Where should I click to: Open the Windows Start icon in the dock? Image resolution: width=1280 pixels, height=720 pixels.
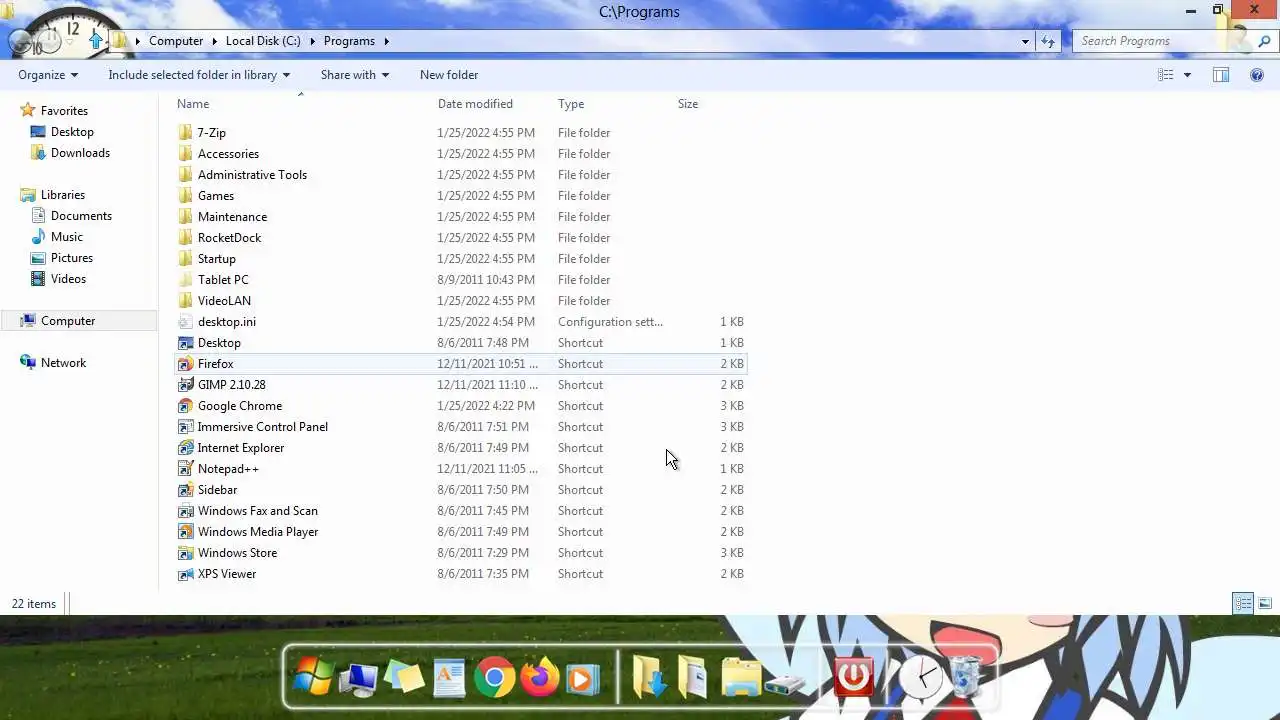(313, 678)
